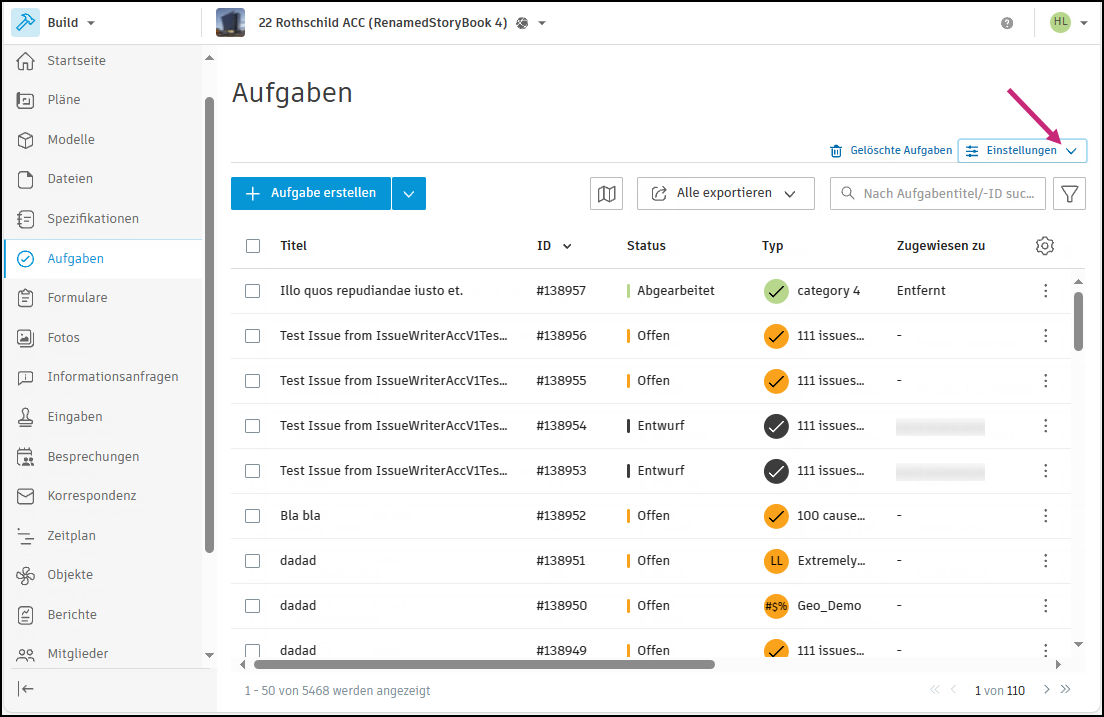This screenshot has width=1104, height=717.
Task: Click the Besprechungen calendar icon
Action: pyautogui.click(x=25, y=456)
